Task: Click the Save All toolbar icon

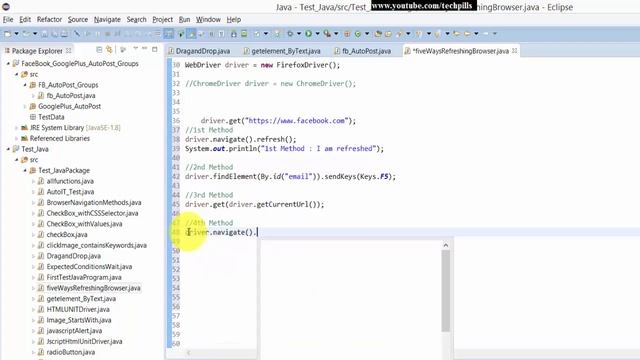Action: (x=54, y=34)
